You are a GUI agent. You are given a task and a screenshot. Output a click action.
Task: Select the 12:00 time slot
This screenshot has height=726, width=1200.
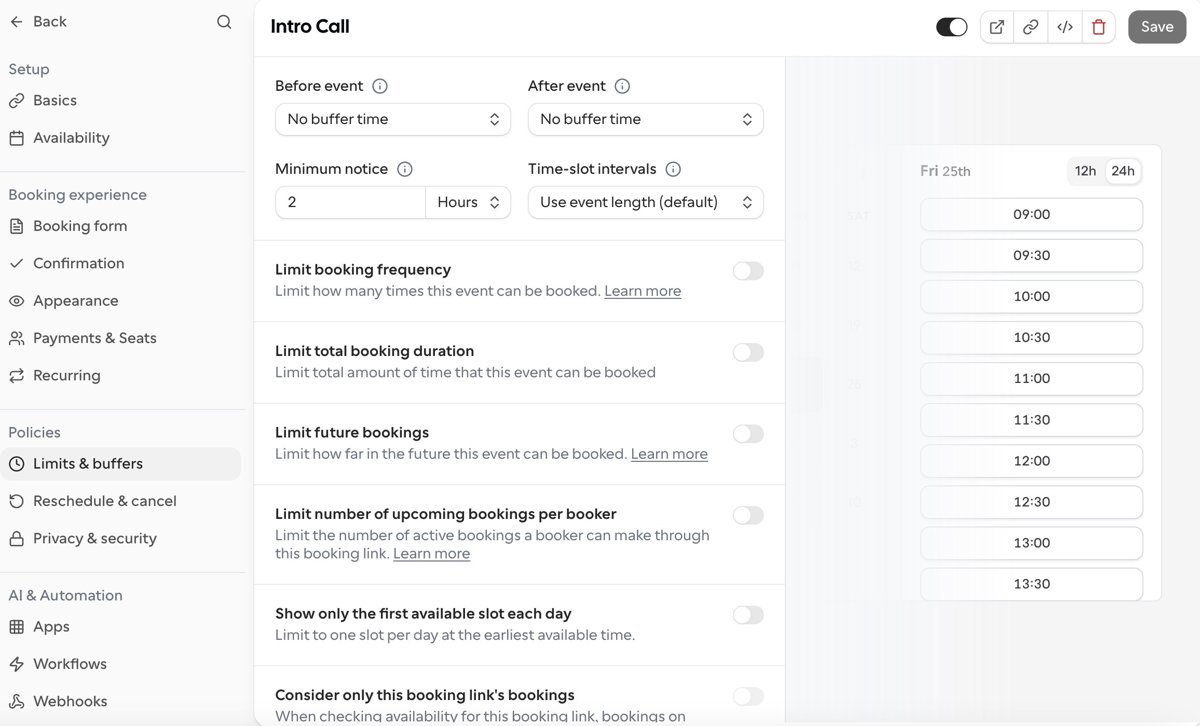click(1031, 461)
